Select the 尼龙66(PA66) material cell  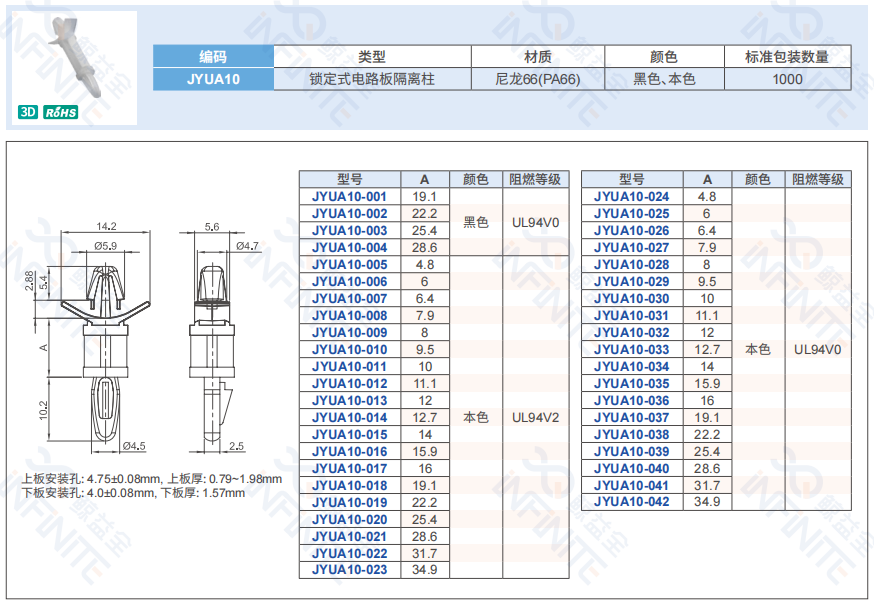pos(537,79)
